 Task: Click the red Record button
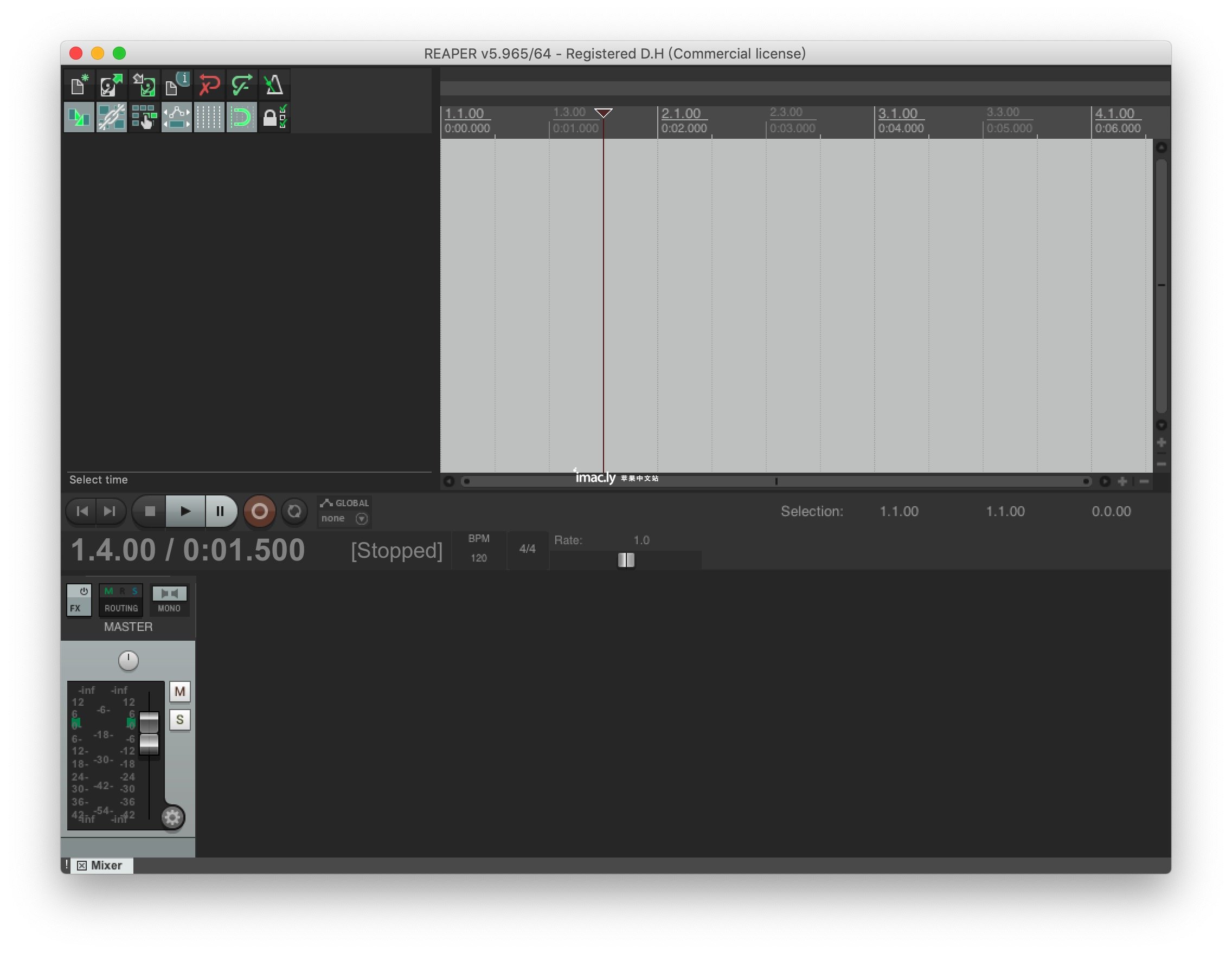click(x=260, y=511)
